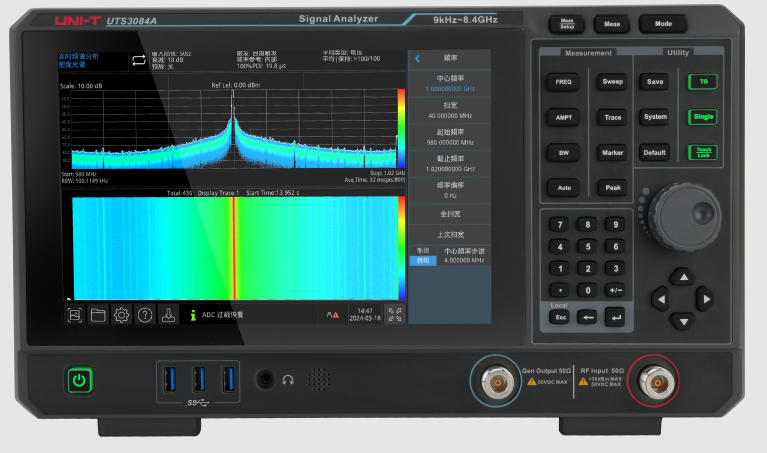Click the rotary adjustment knob

pyautogui.click(x=685, y=217)
